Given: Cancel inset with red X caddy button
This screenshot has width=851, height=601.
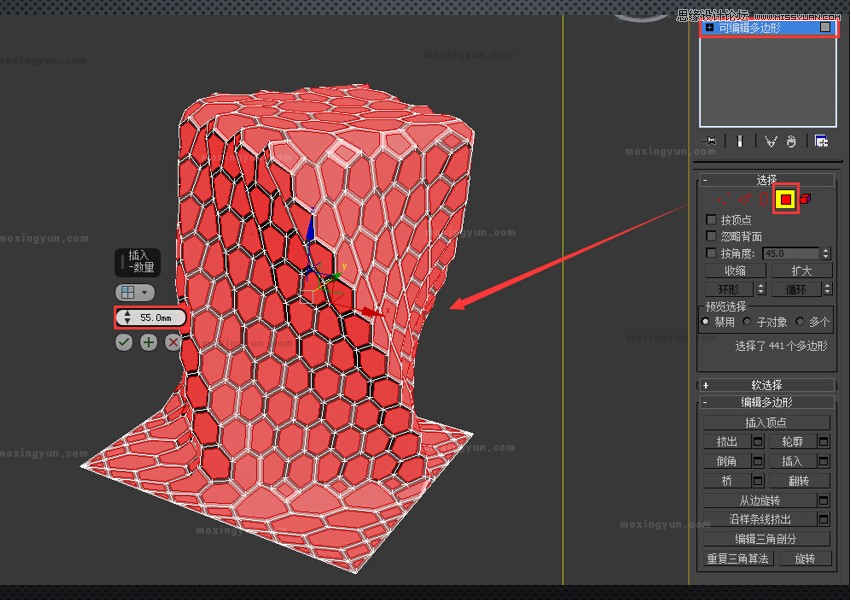Looking at the screenshot, I should point(173,342).
